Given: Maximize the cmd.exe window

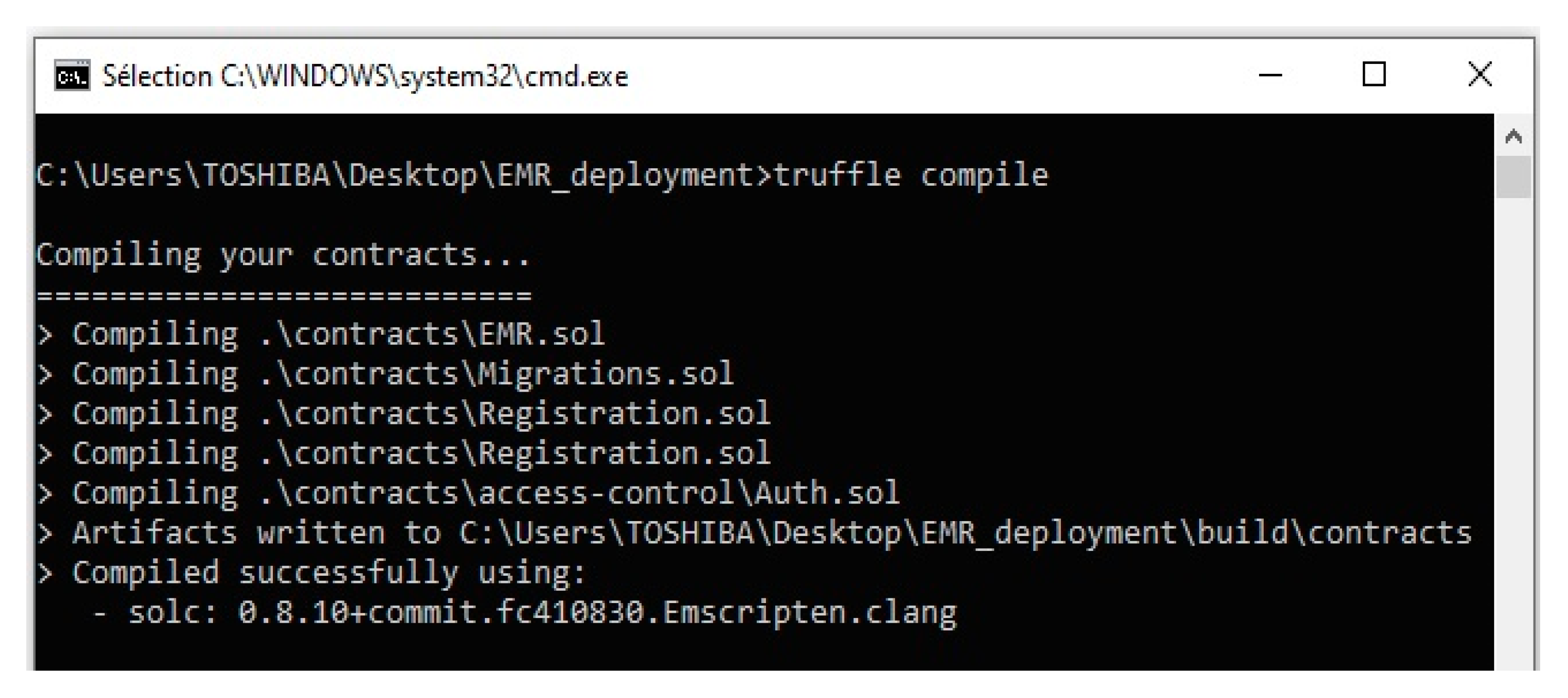Looking at the screenshot, I should tap(1373, 75).
